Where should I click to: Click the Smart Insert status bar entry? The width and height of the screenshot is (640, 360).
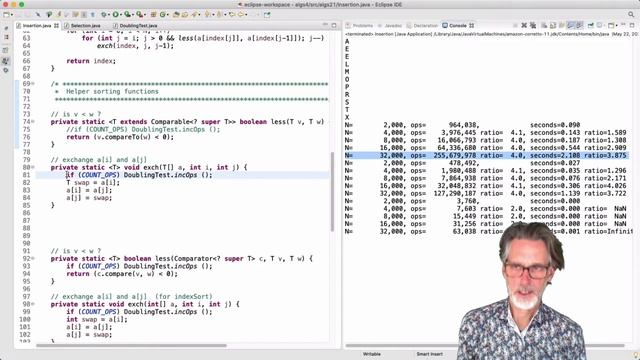click(x=429, y=354)
